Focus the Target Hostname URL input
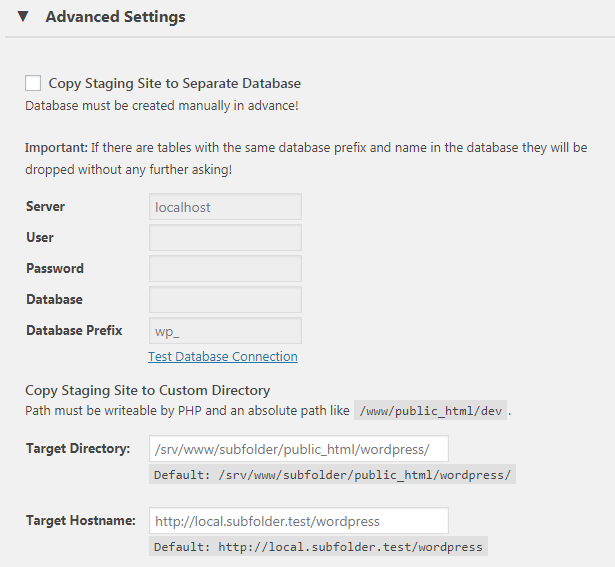 (x=298, y=521)
